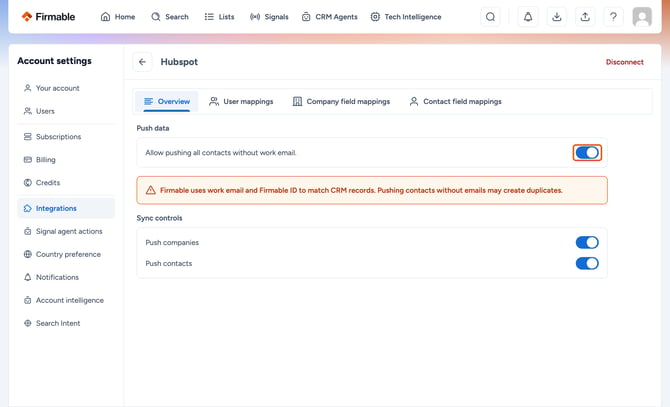670x407 pixels.
Task: Open the help question mark icon
Action: point(613,17)
